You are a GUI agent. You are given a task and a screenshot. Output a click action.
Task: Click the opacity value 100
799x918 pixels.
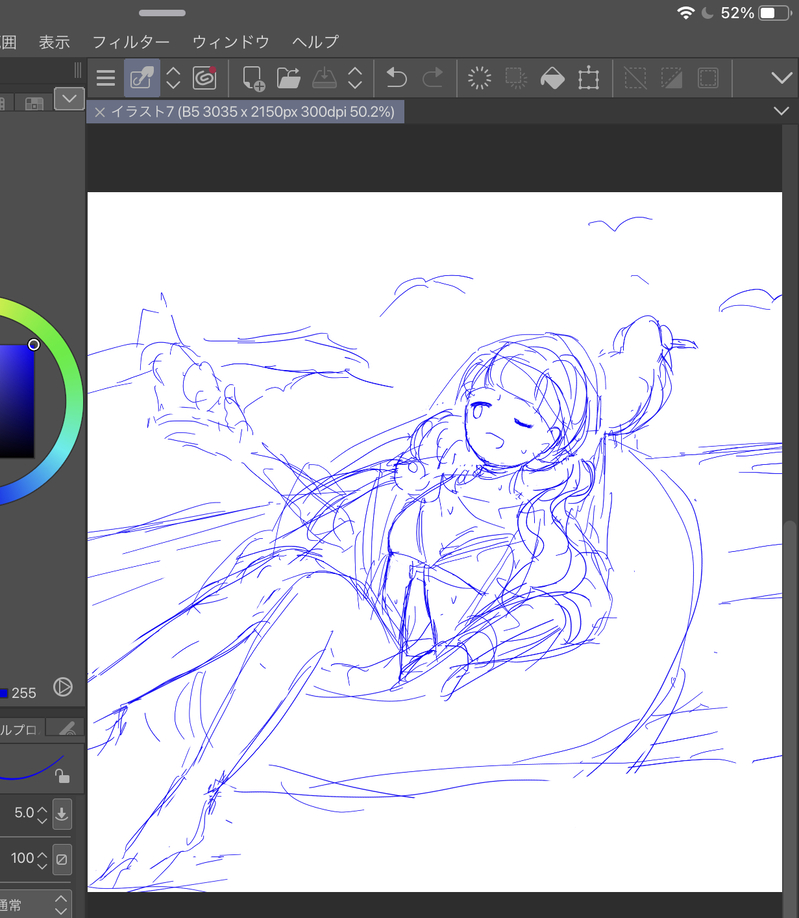click(22, 858)
